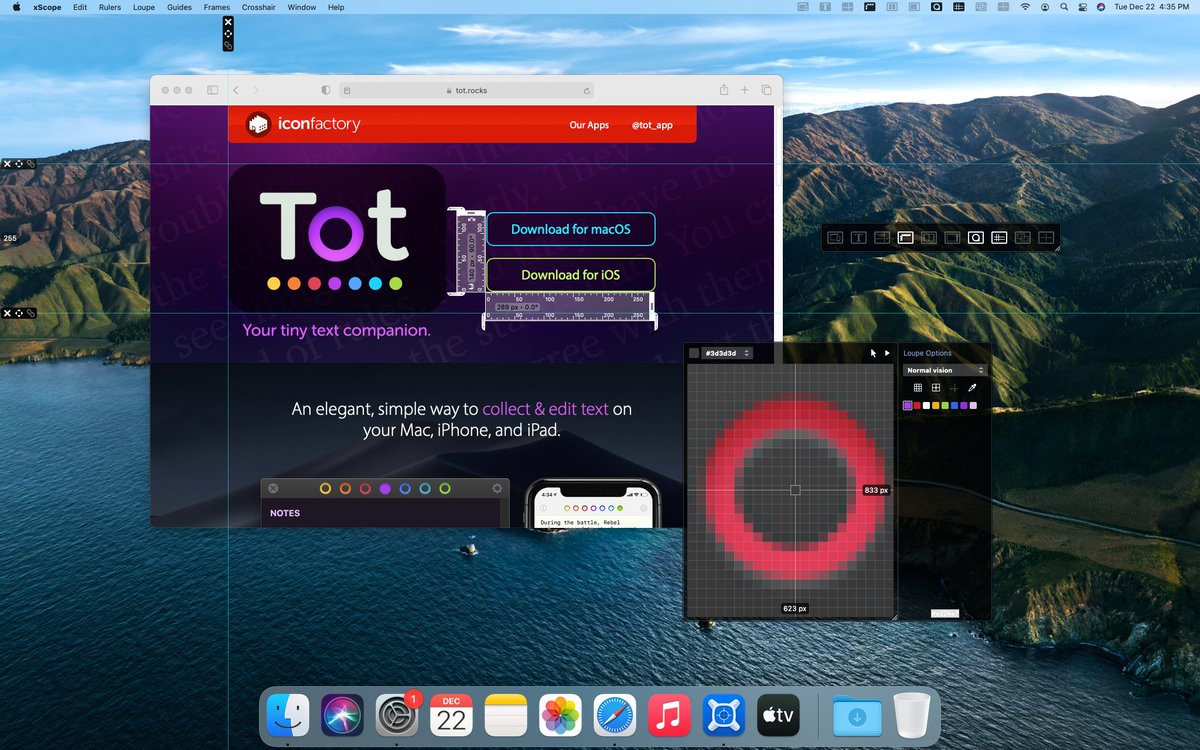Viewport: 1200px width, 750px height.
Task: Show Safari's tab overview
Action: point(767,90)
